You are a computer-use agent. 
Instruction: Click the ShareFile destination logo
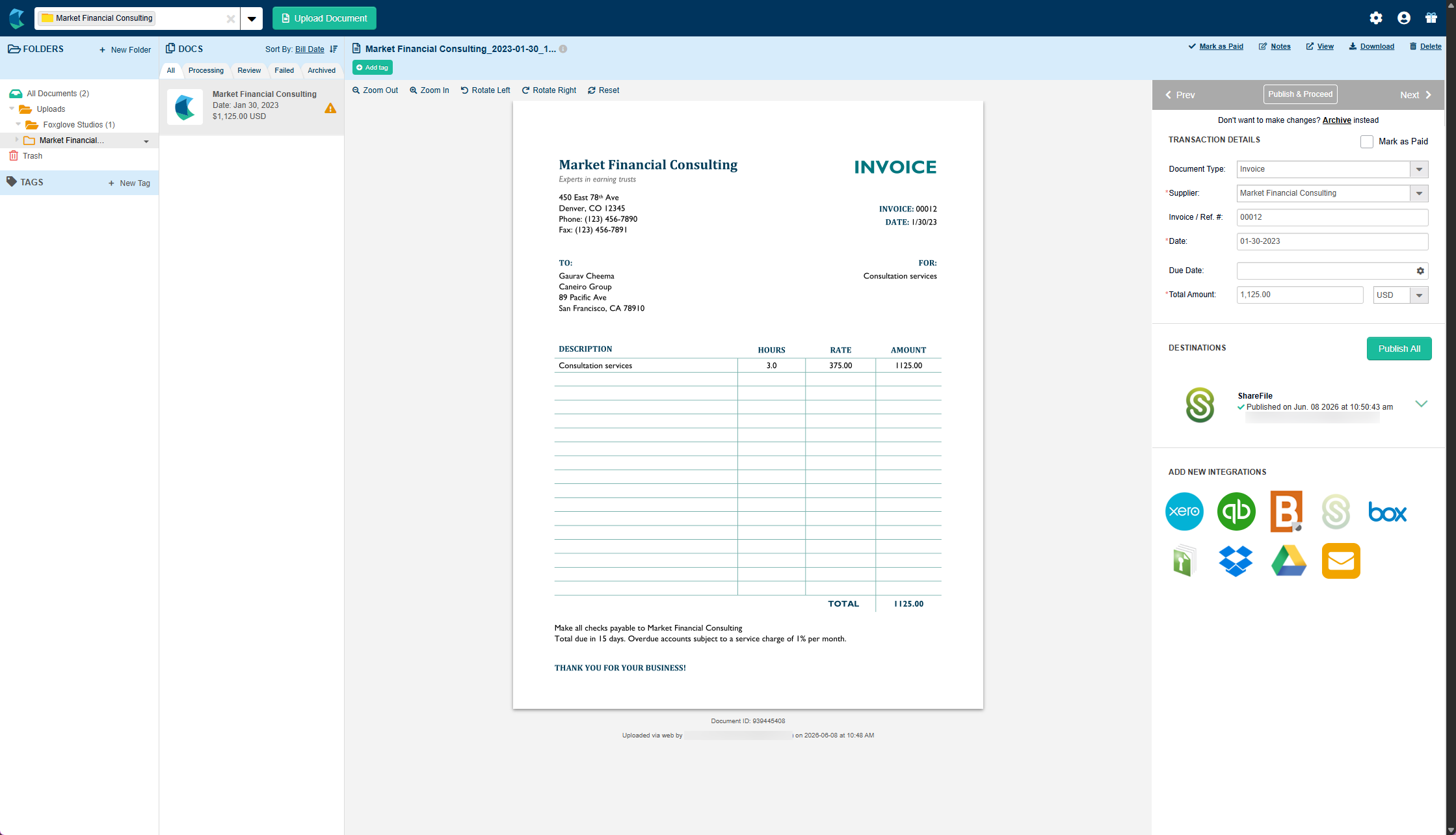click(x=1200, y=405)
